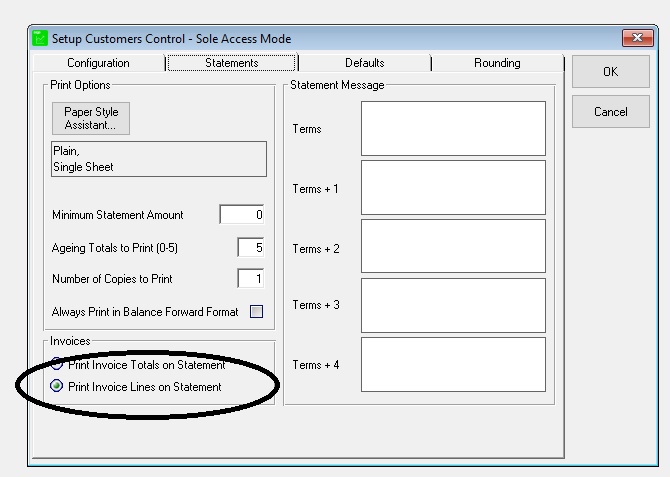
Task: Edit the Ageing Totals to Print field
Action: 250,247
